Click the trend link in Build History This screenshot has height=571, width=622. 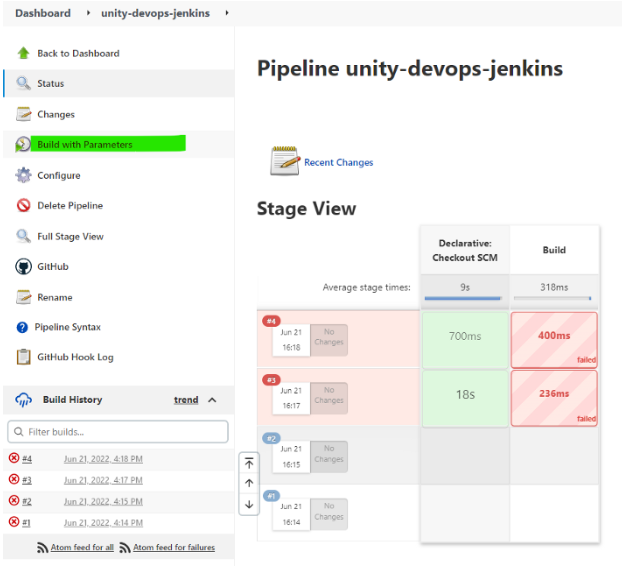click(186, 400)
